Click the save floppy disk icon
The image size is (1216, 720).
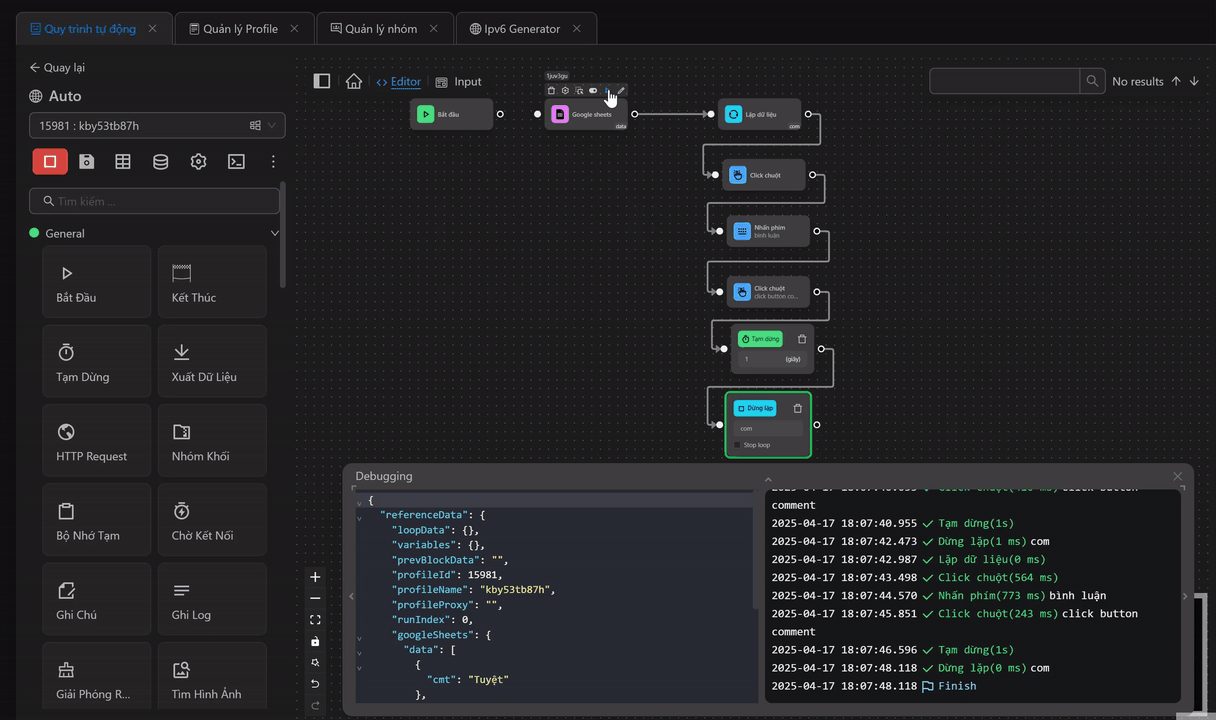[x=87, y=162]
